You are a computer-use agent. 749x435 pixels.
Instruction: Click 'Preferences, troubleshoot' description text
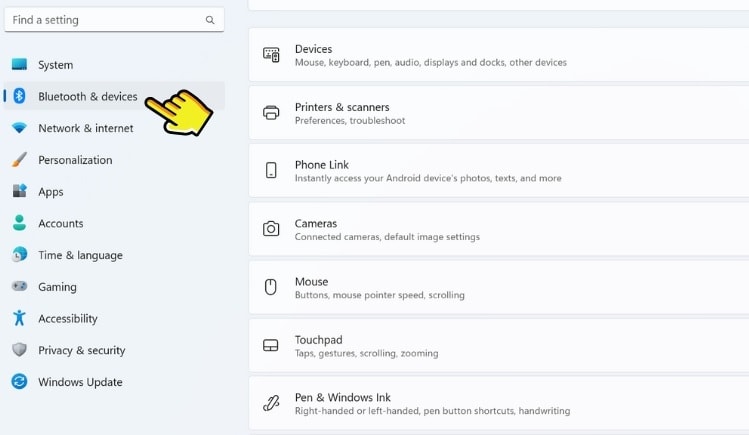(x=350, y=121)
